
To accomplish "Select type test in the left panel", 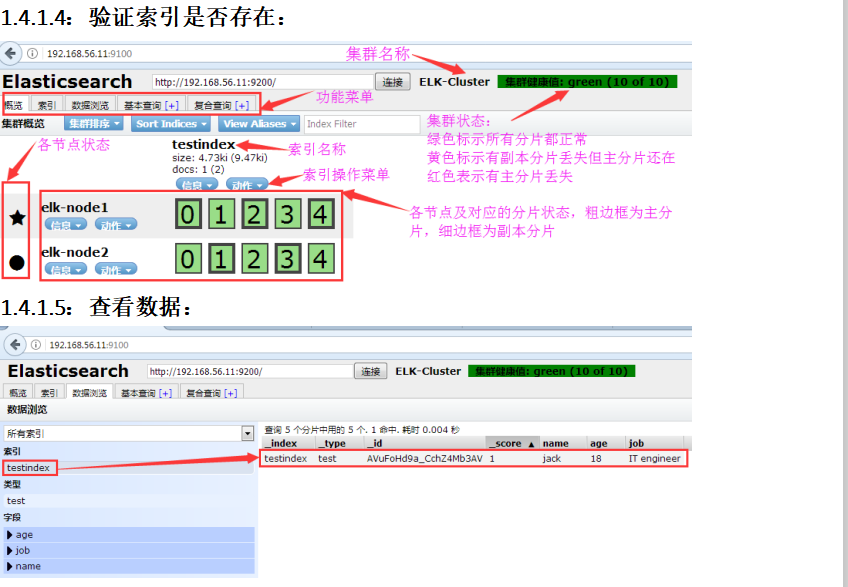I will click(x=129, y=500).
